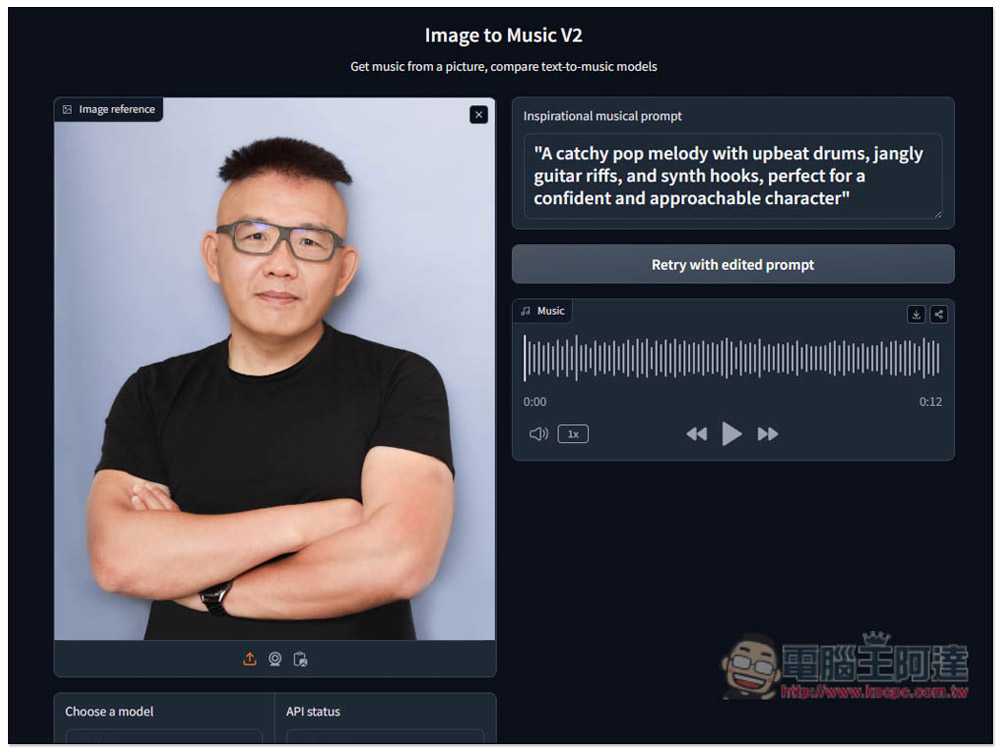Open the Choose a model dropdown
1000x752 pixels.
pyautogui.click(x=164, y=738)
